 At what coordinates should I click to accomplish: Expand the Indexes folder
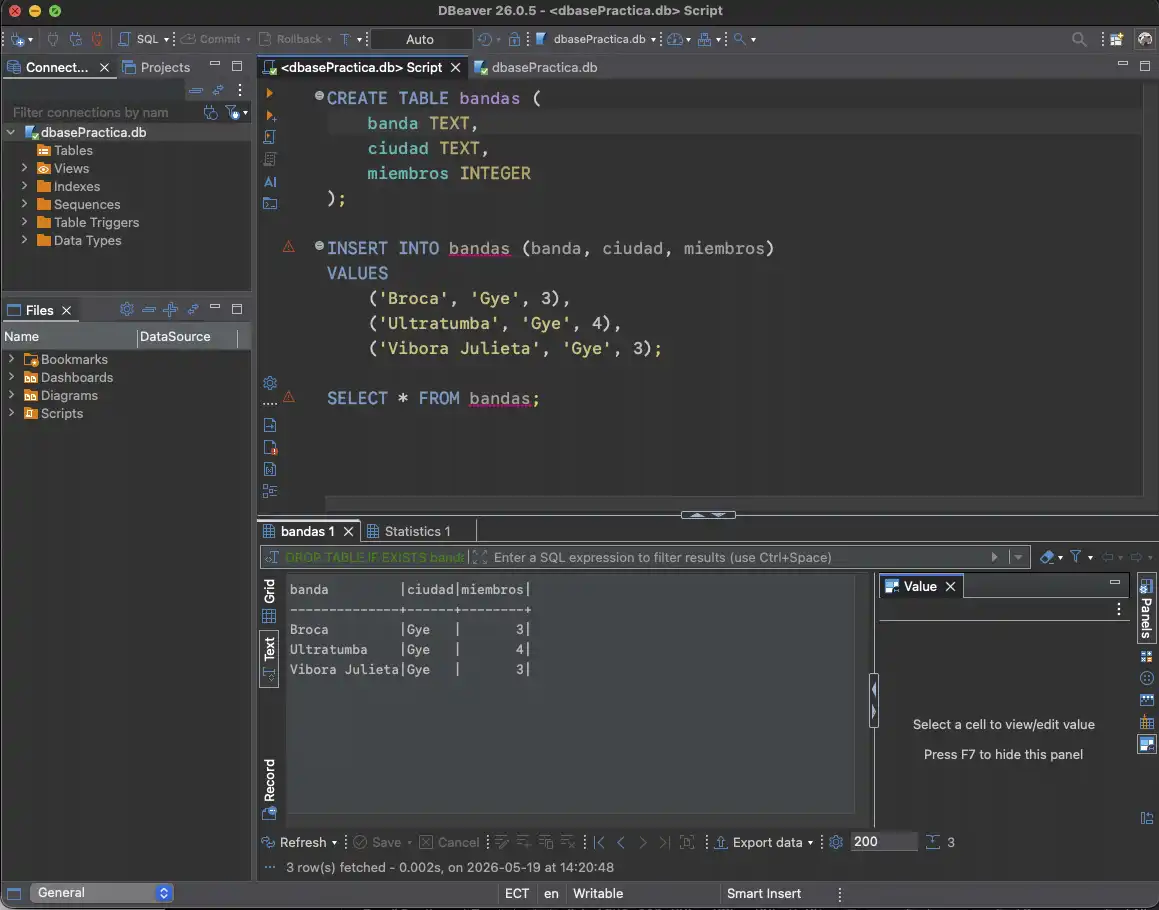(x=24, y=186)
